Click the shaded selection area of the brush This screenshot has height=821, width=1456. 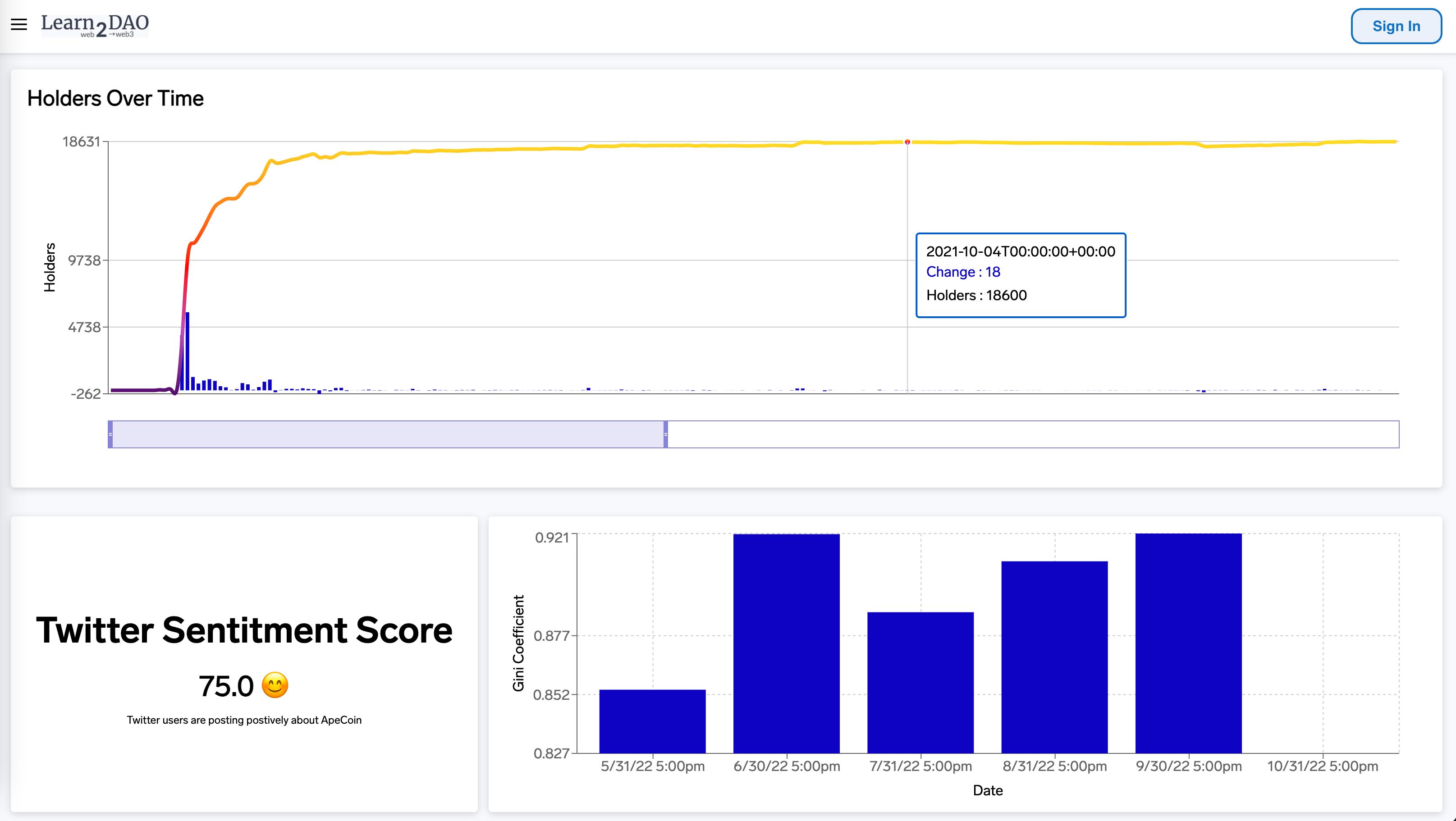point(388,434)
